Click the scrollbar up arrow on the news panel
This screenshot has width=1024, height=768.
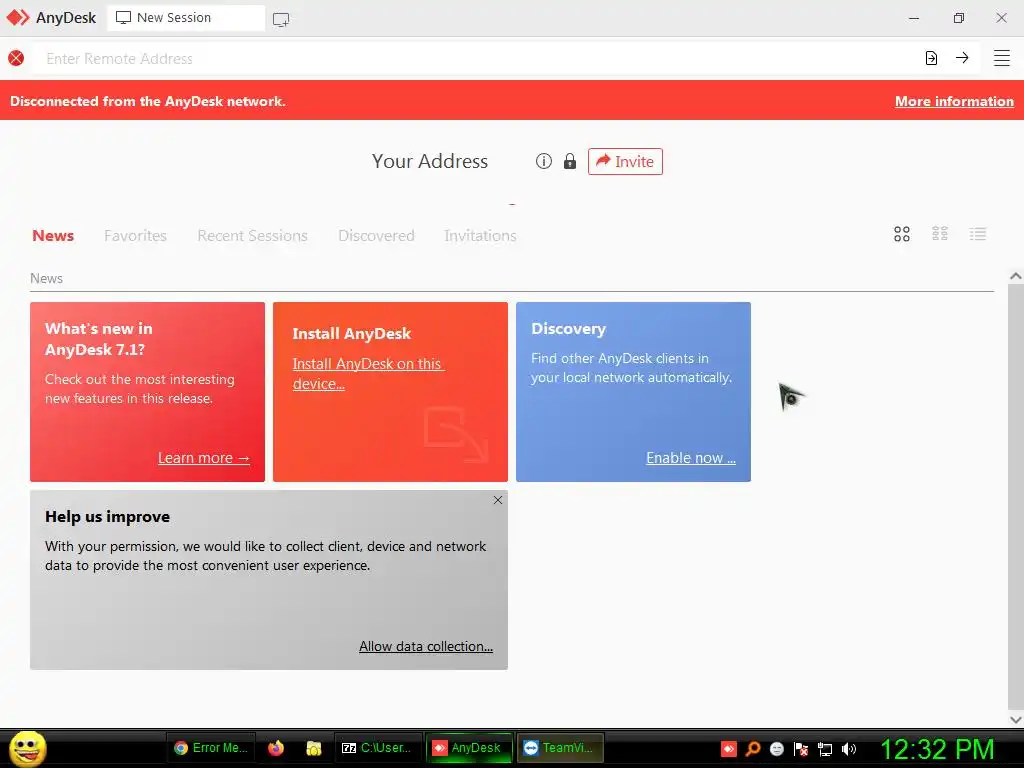tap(1016, 276)
